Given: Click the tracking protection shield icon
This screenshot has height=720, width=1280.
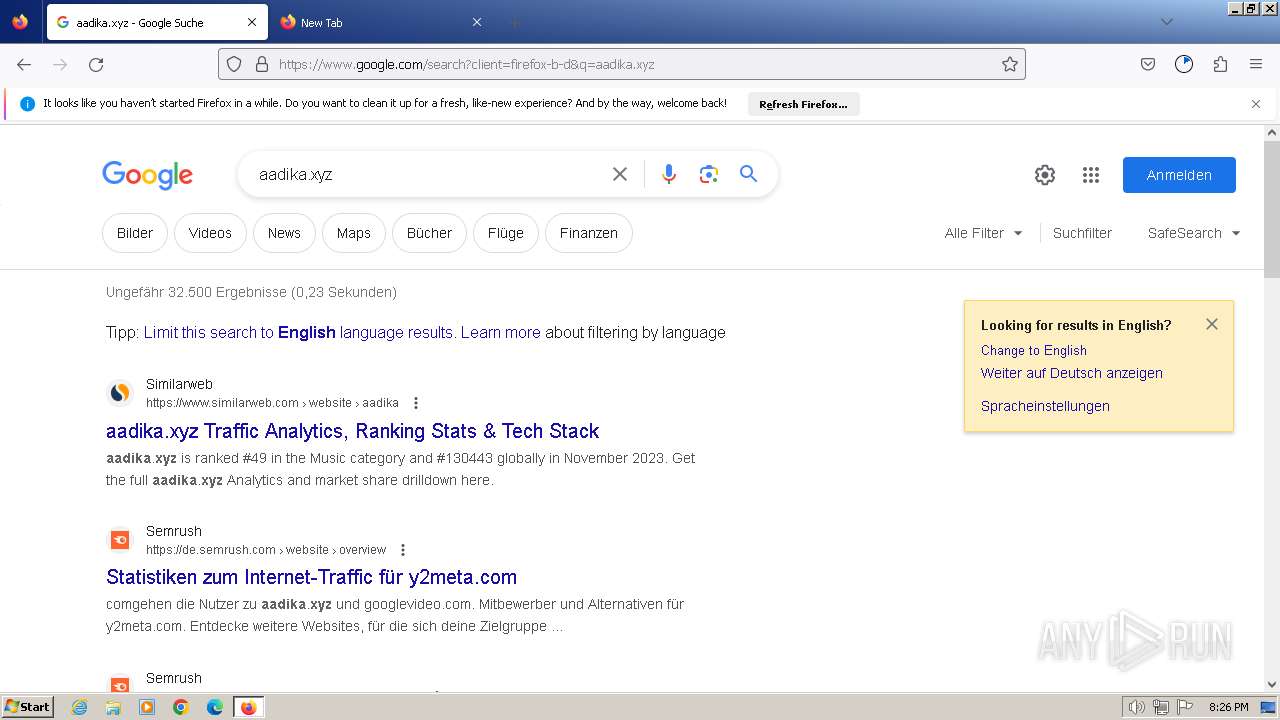Looking at the screenshot, I should click(x=234, y=64).
